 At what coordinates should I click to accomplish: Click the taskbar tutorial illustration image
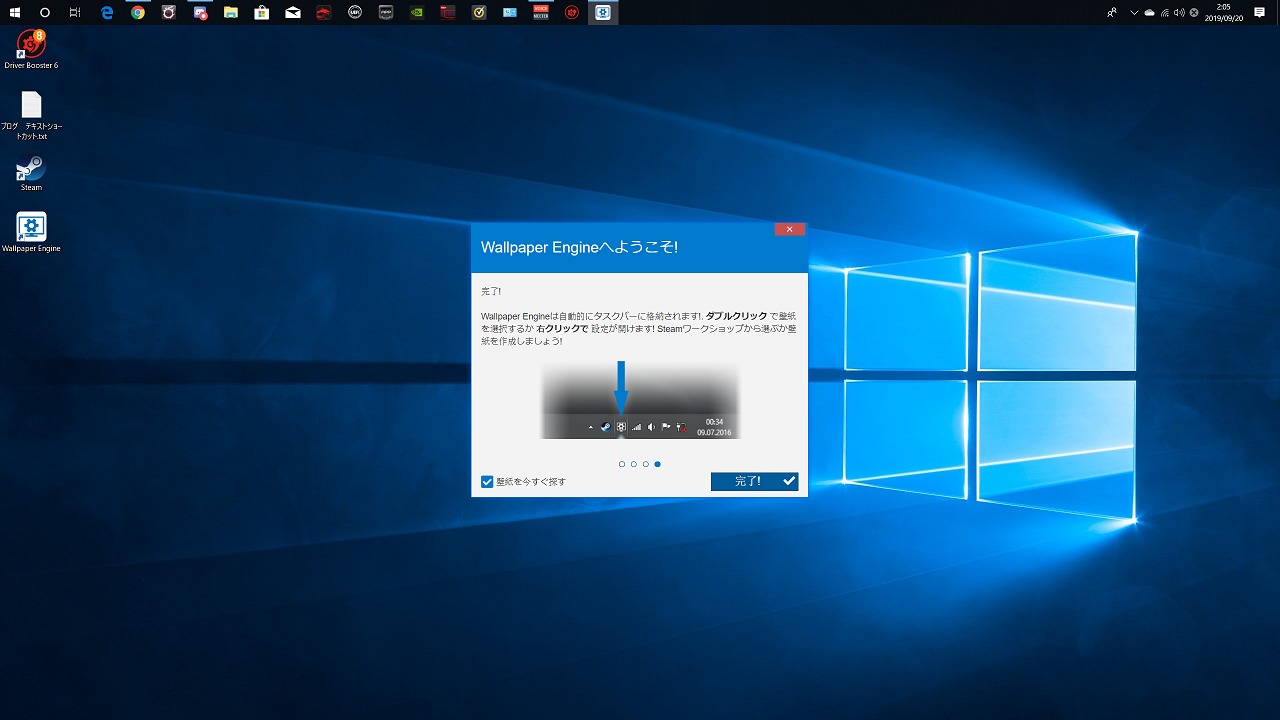click(x=640, y=400)
